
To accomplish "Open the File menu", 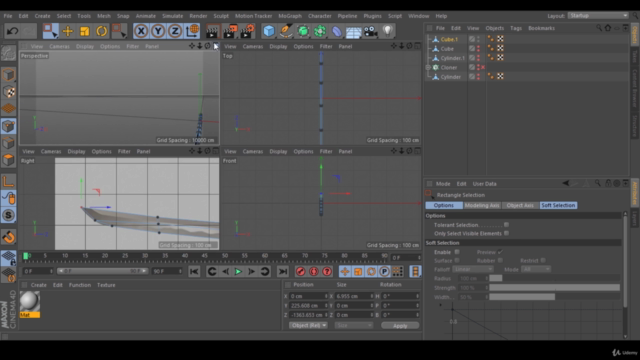I will point(8,16).
